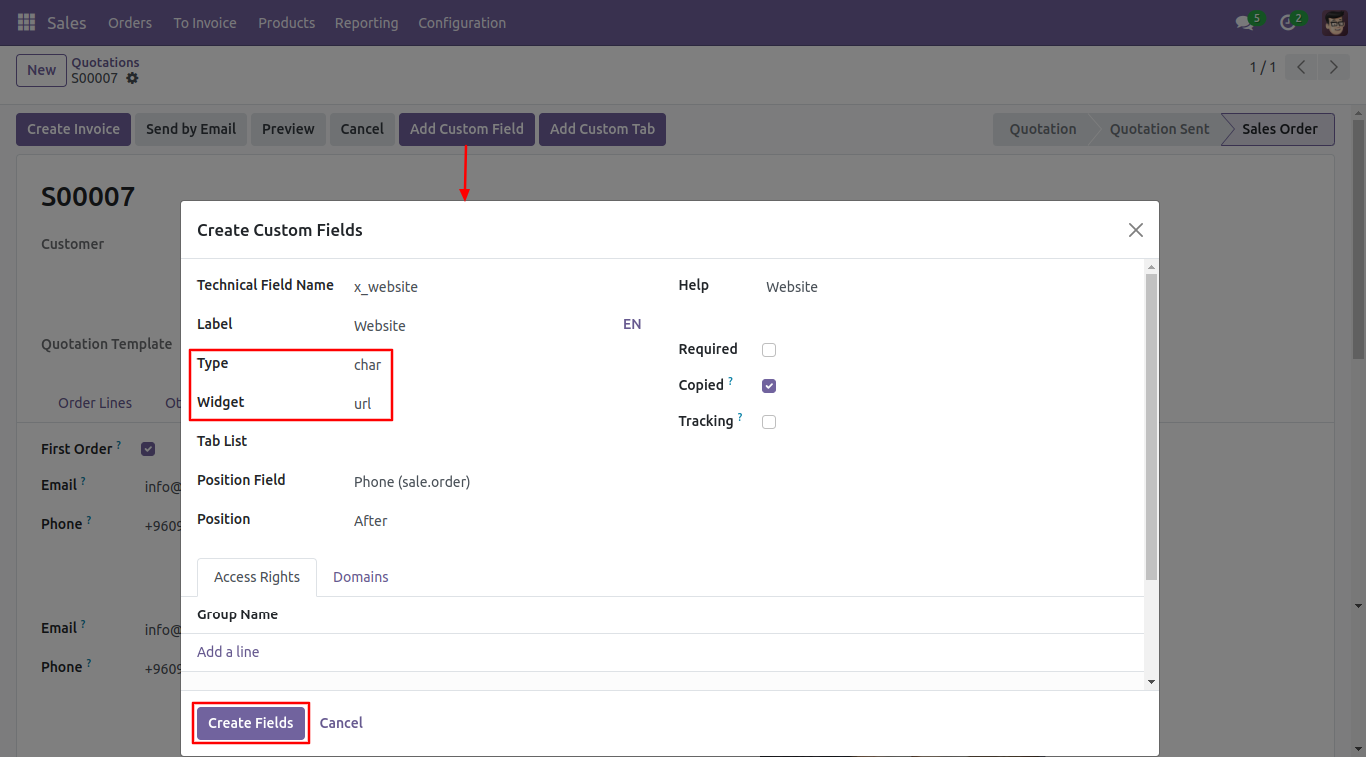
Task: Click Add a line link
Action: click(228, 652)
